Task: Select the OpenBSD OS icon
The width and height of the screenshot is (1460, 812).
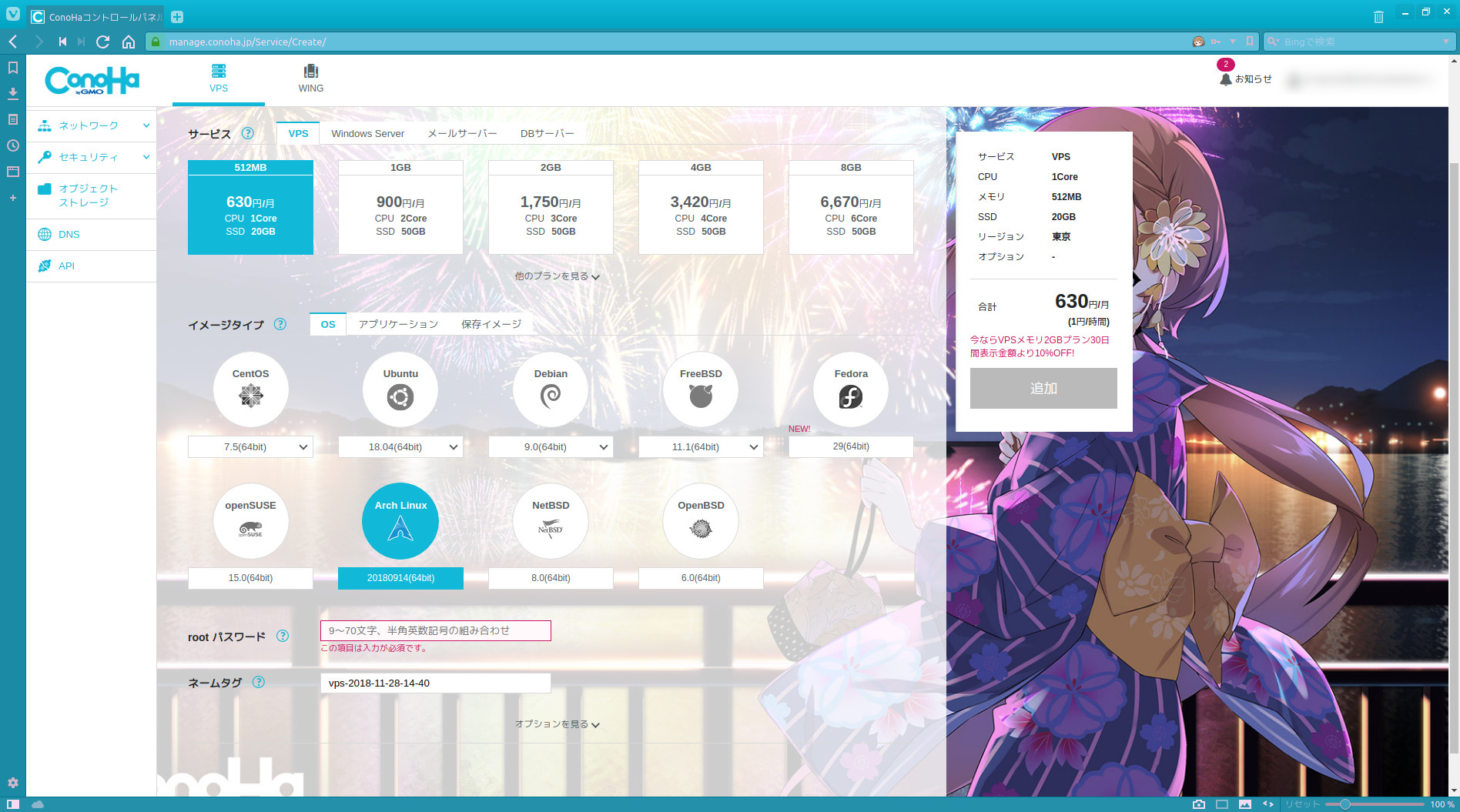Action: (701, 521)
